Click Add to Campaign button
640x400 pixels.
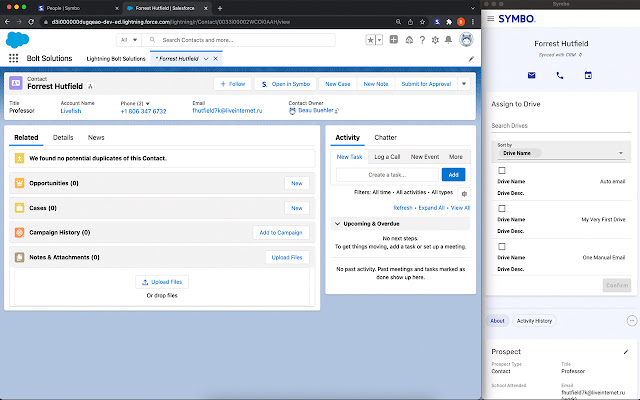(x=281, y=232)
